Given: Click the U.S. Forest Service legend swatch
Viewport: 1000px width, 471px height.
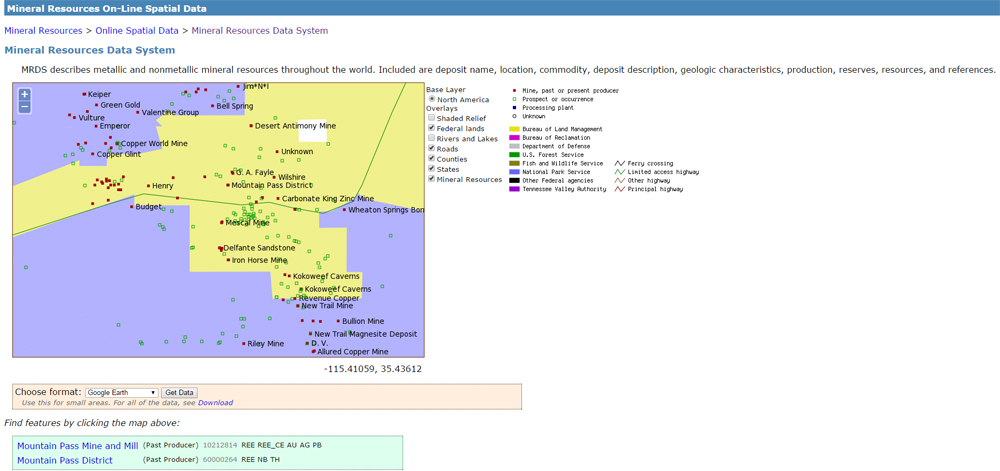Looking at the screenshot, I should [x=514, y=155].
